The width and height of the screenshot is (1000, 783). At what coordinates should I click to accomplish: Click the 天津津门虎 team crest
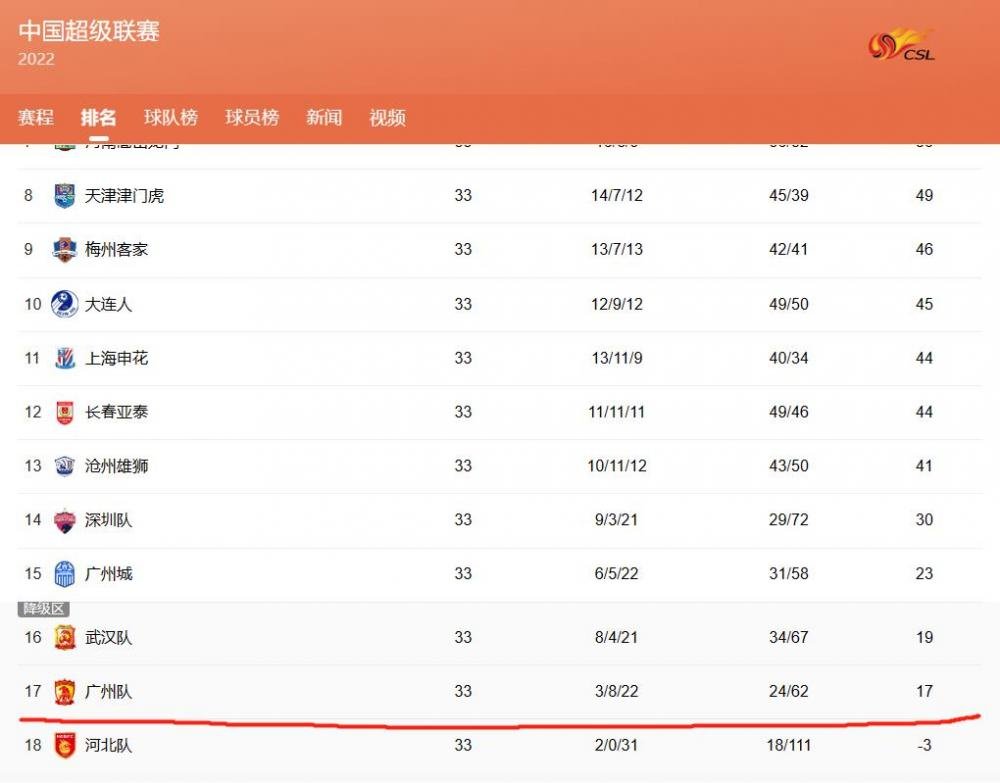click(x=64, y=196)
